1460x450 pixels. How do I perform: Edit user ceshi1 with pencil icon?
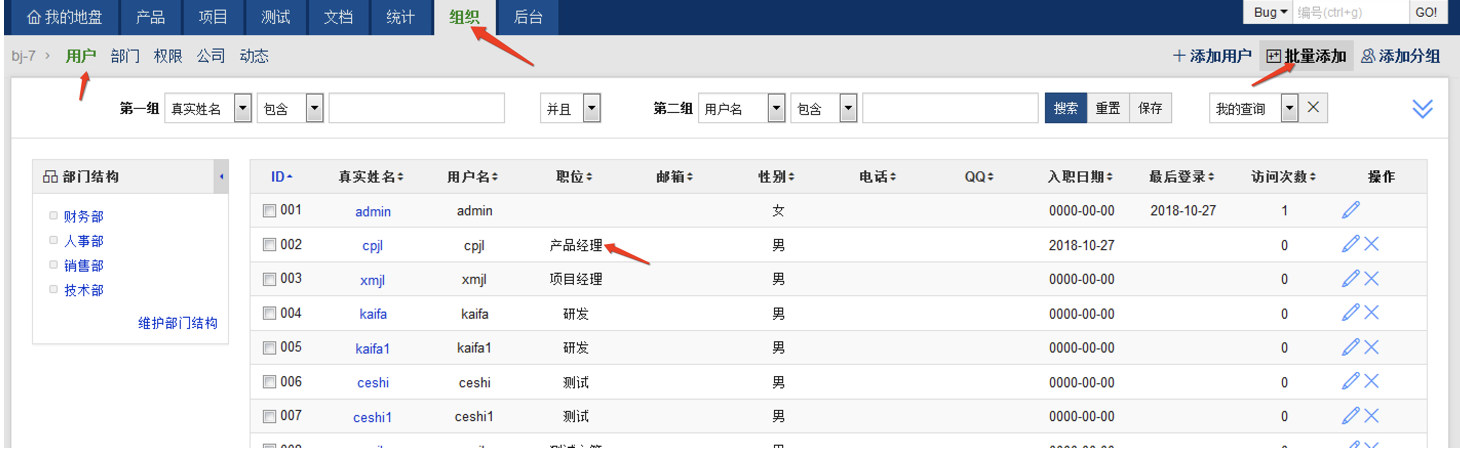(1351, 415)
